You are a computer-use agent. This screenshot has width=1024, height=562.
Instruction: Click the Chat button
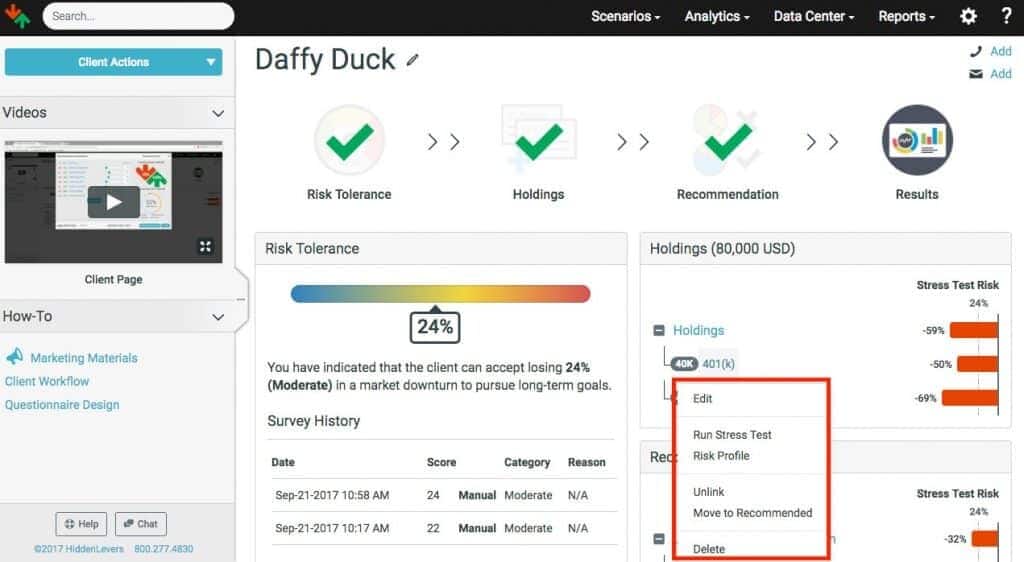click(x=140, y=523)
